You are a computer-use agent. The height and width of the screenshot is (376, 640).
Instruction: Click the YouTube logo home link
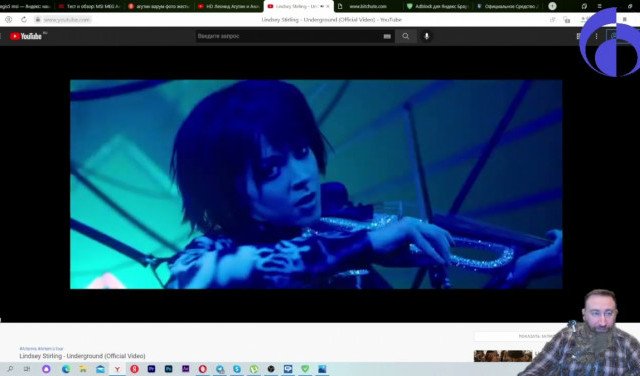click(x=26, y=36)
